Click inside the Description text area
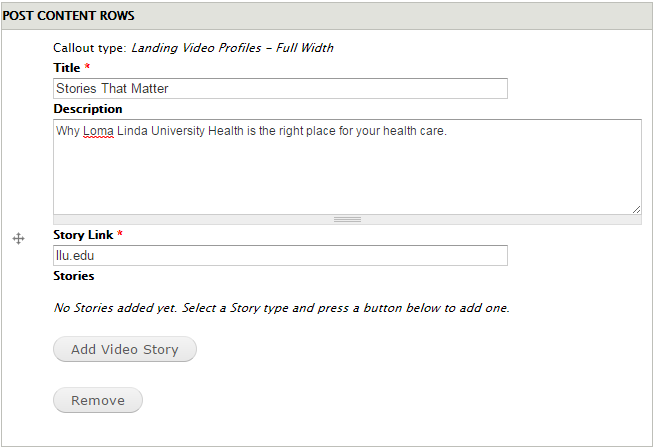The height and width of the screenshot is (447, 654). coord(347,167)
